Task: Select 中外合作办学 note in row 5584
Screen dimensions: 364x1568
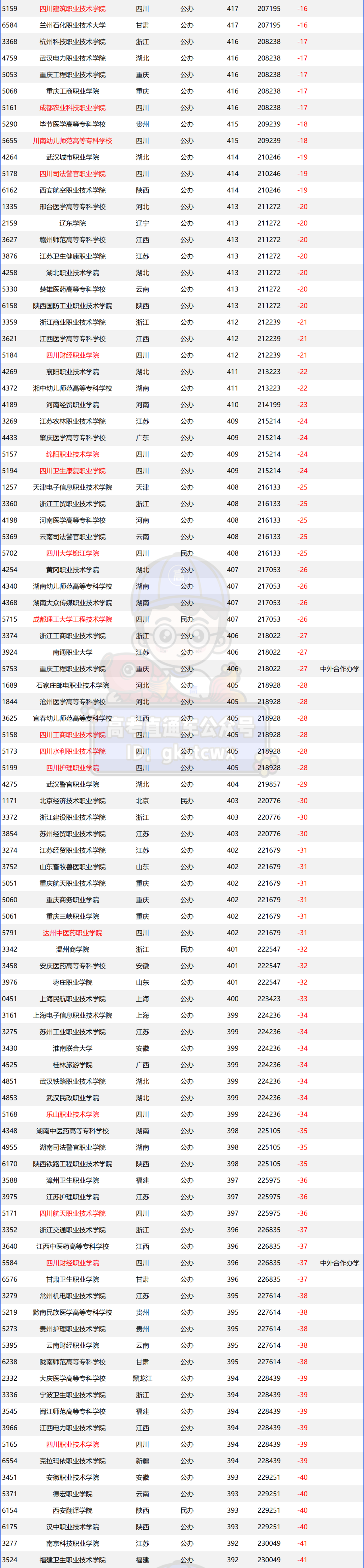Action: [340, 1263]
